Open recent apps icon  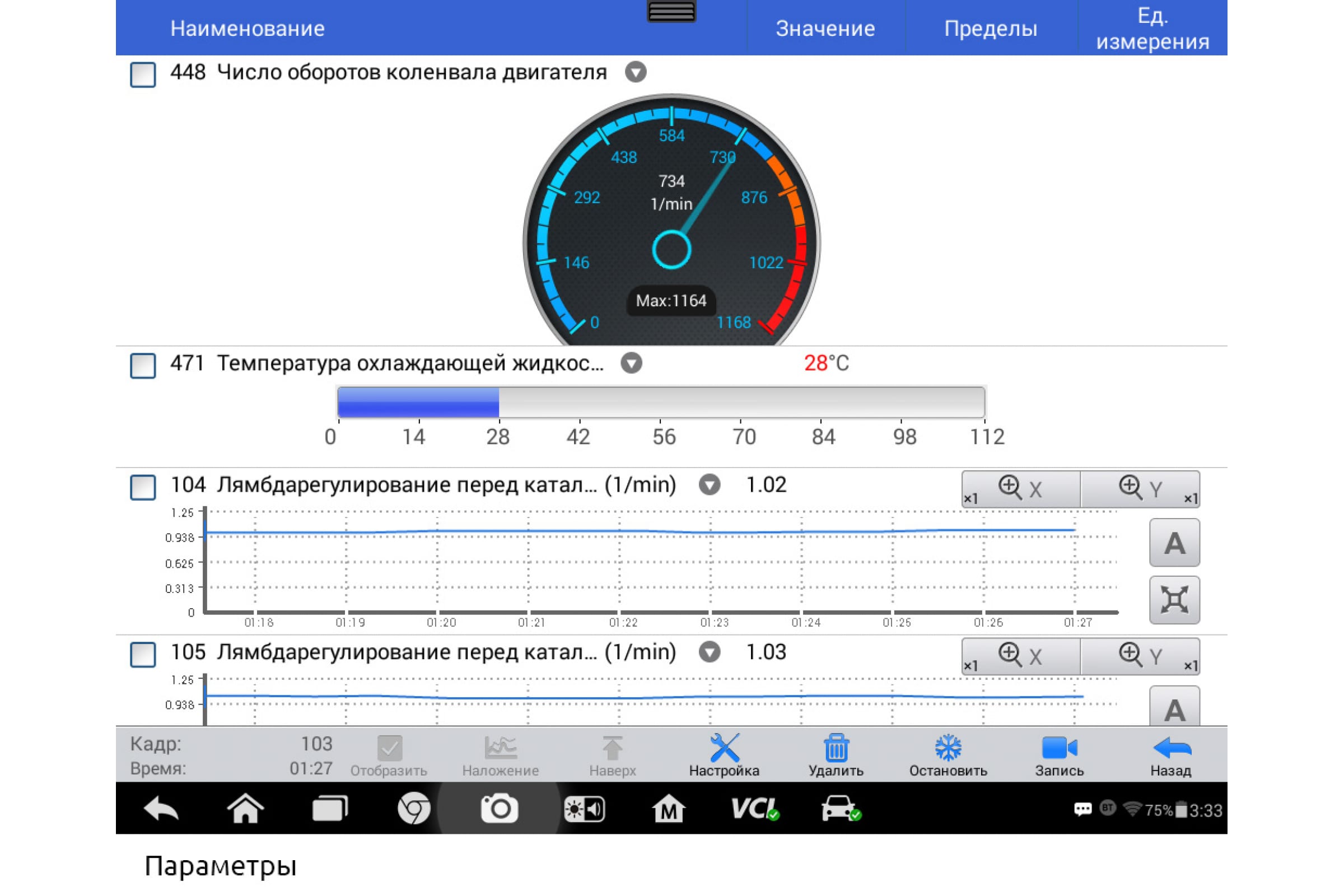point(330,809)
